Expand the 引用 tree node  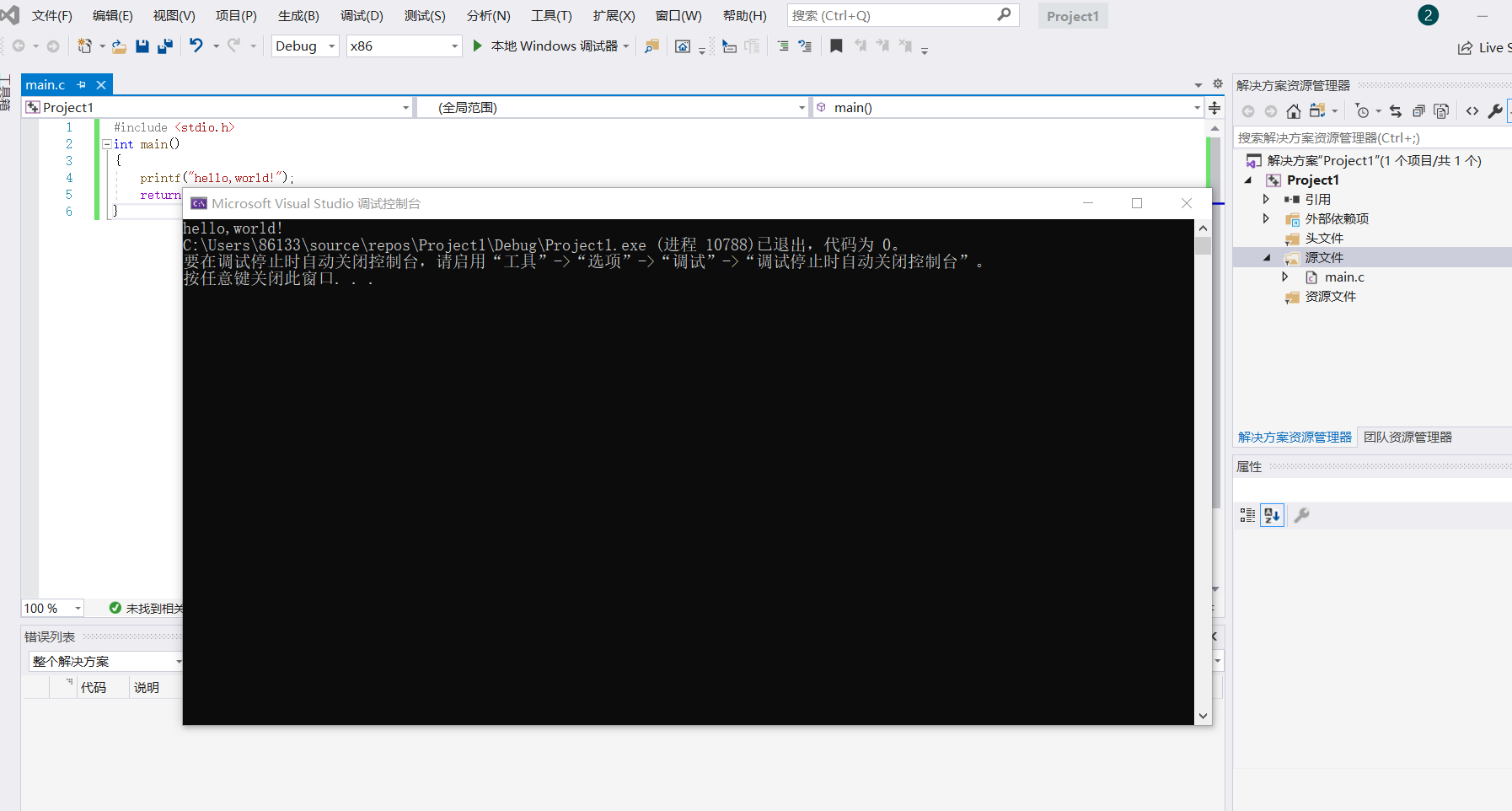point(1266,199)
